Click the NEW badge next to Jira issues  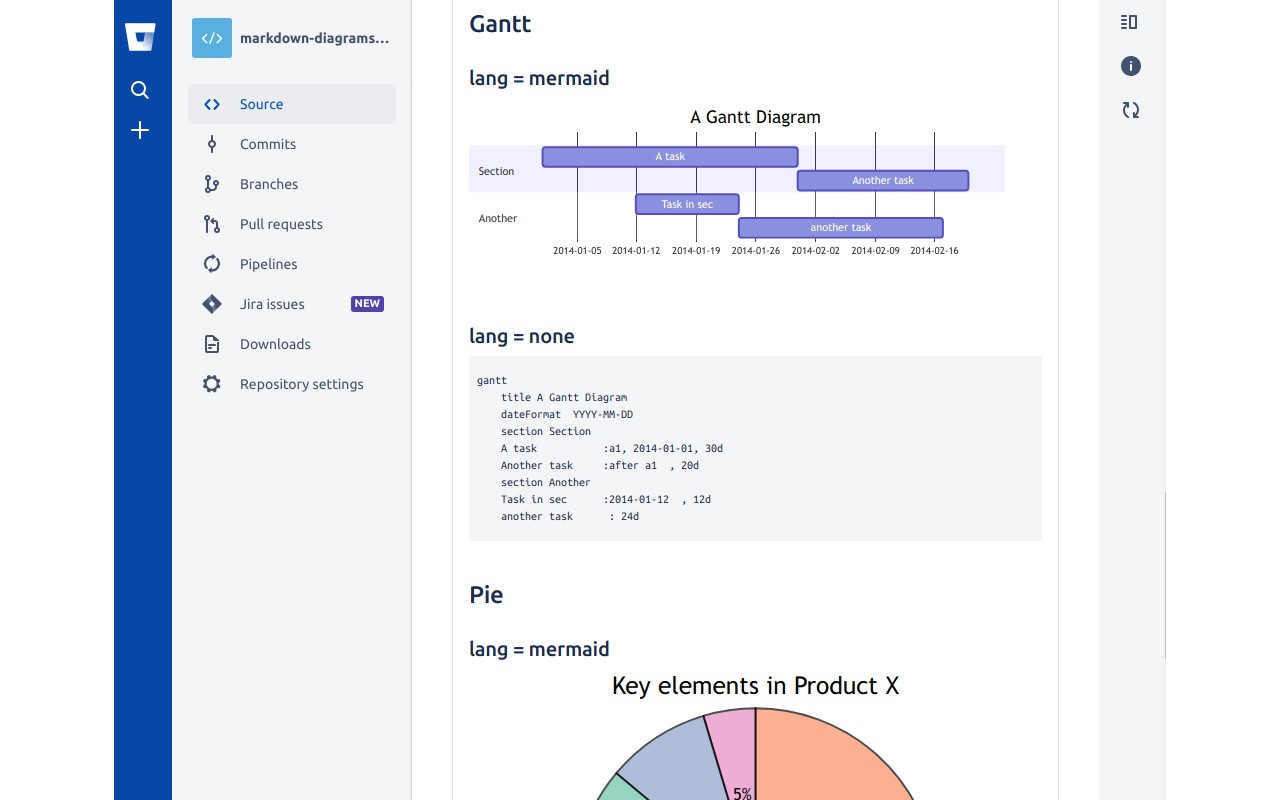click(367, 304)
